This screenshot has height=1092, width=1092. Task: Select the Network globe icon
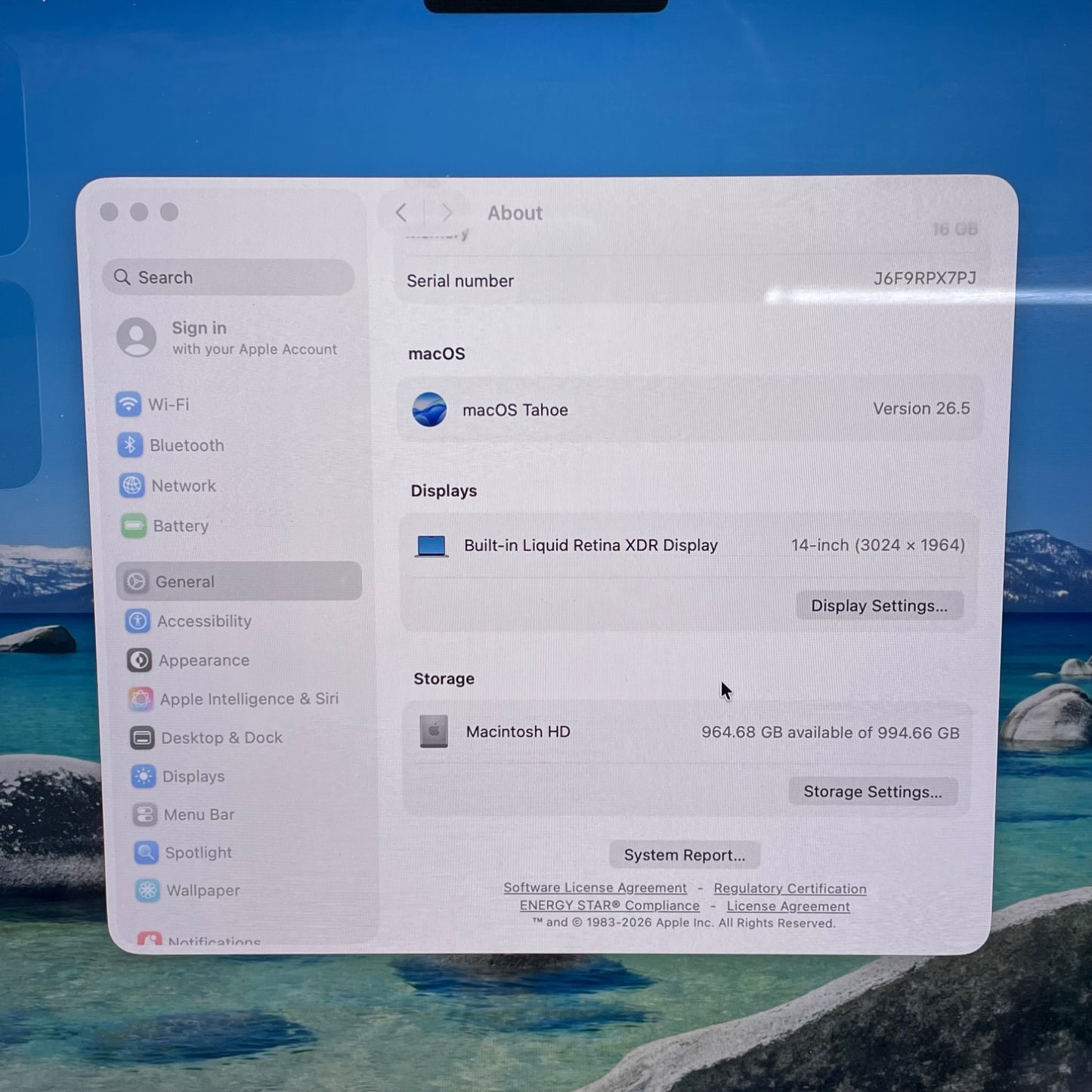pos(131,485)
